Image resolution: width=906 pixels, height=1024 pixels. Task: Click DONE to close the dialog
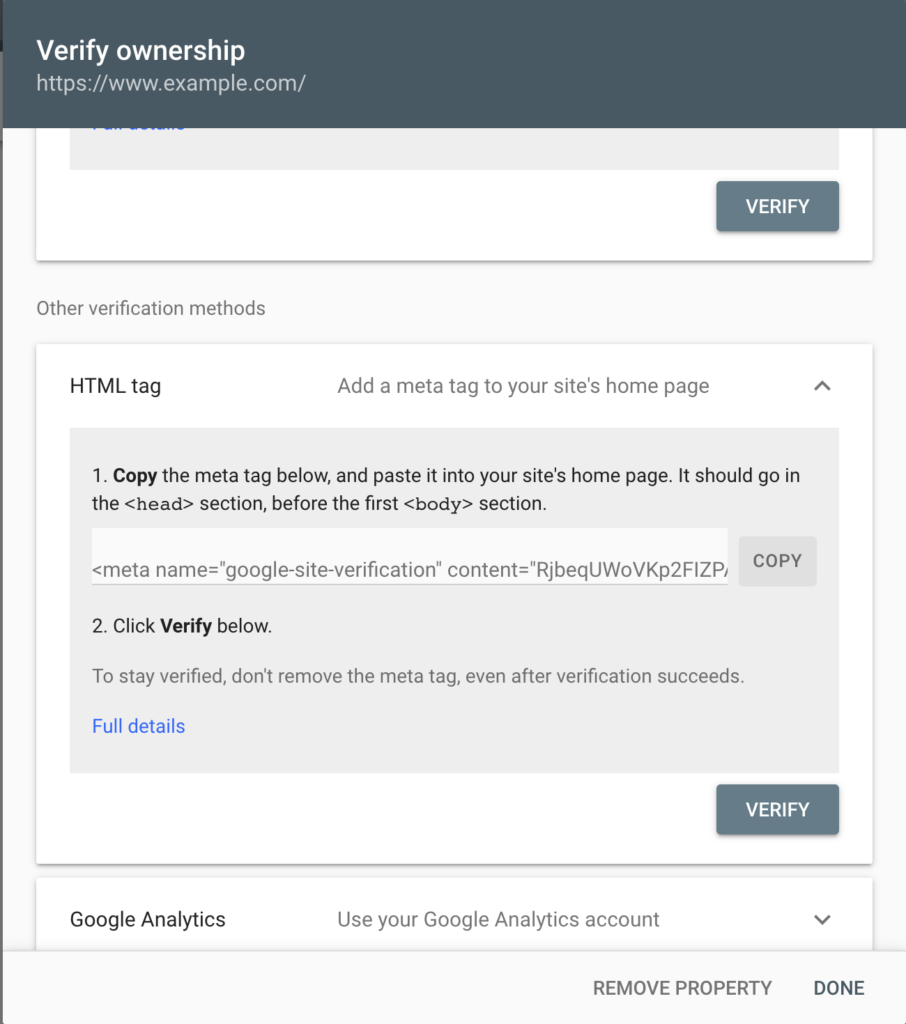[x=838, y=987]
